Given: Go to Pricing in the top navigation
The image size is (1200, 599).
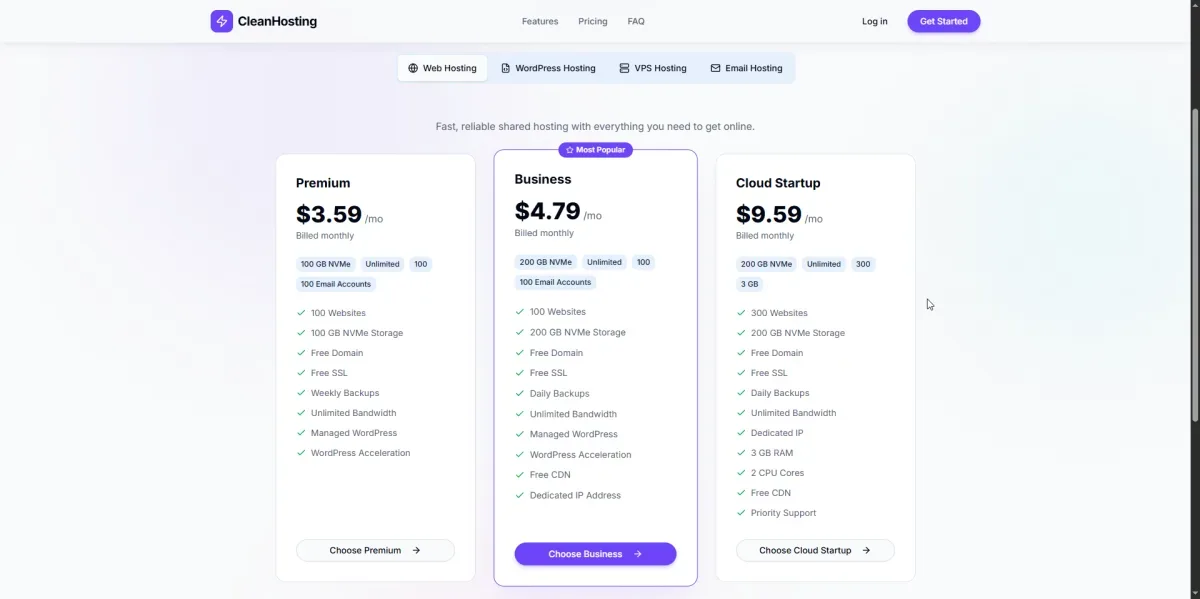Looking at the screenshot, I should click(593, 21).
